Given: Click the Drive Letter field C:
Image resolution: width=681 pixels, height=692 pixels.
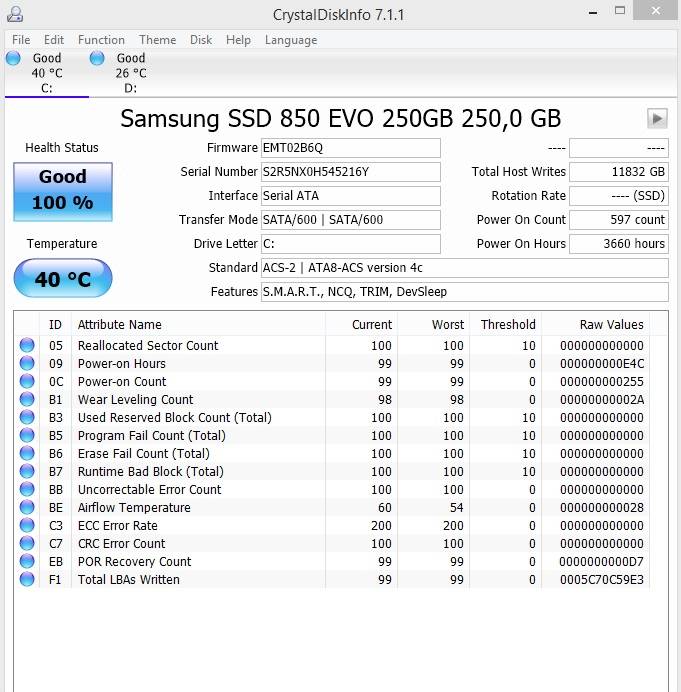Looking at the screenshot, I should pyautogui.click(x=350, y=244).
